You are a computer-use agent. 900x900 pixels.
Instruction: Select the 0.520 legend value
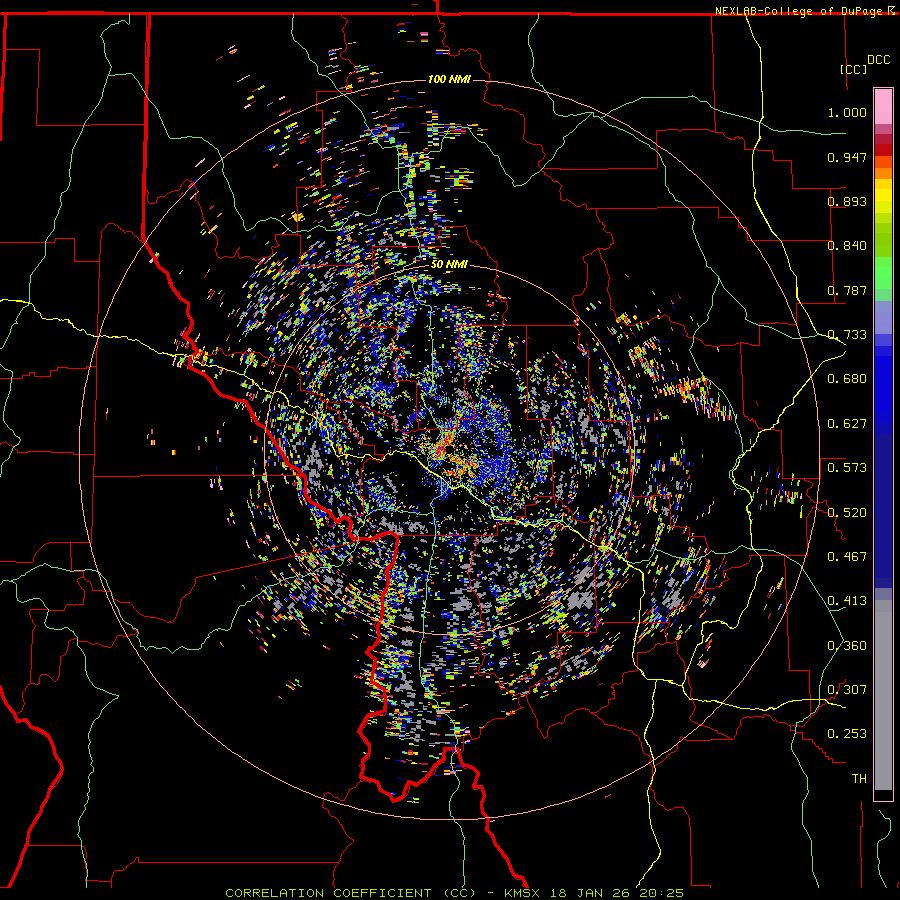(847, 512)
